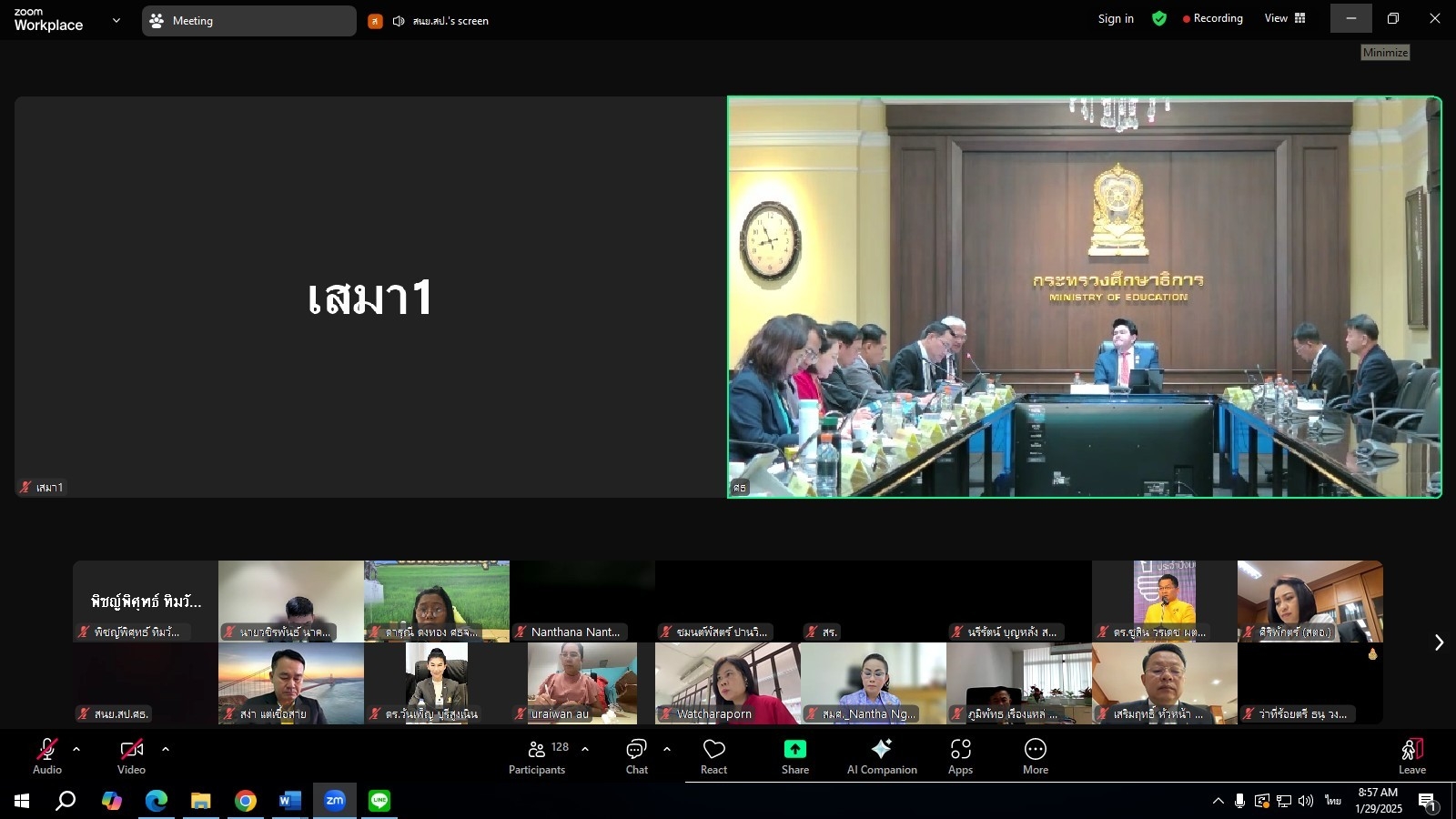Screen dimensions: 1456x819
Task: Start sharing with the green Share button
Action: tap(794, 756)
